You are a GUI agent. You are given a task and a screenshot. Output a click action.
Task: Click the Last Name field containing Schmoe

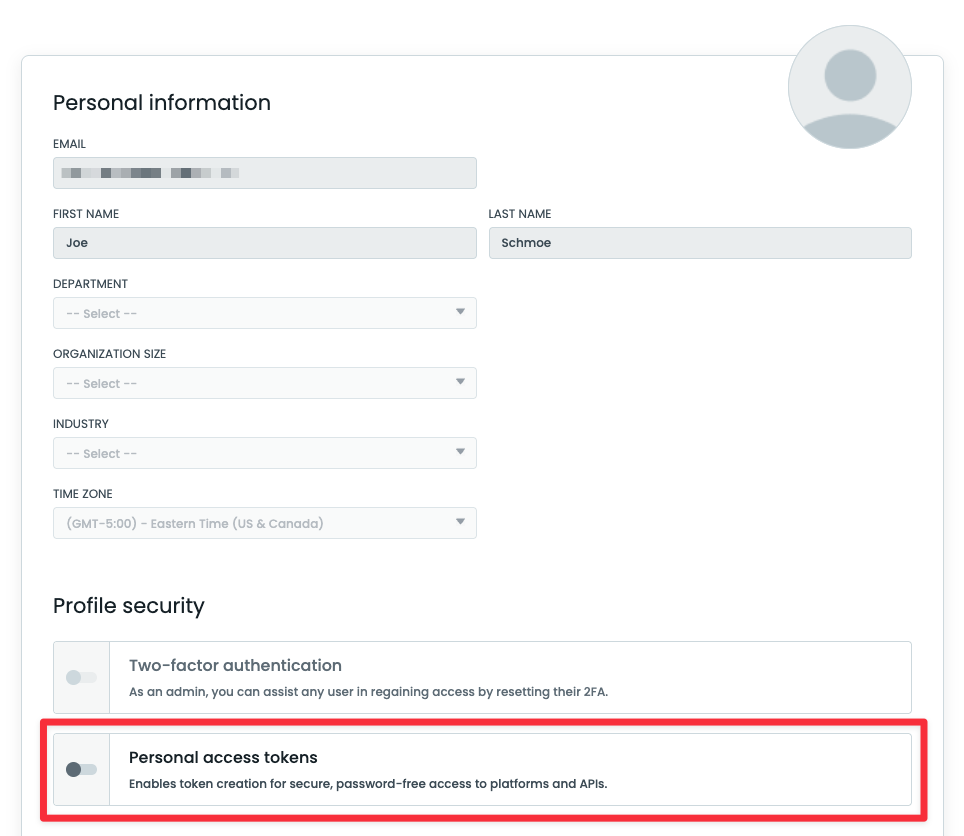699,243
